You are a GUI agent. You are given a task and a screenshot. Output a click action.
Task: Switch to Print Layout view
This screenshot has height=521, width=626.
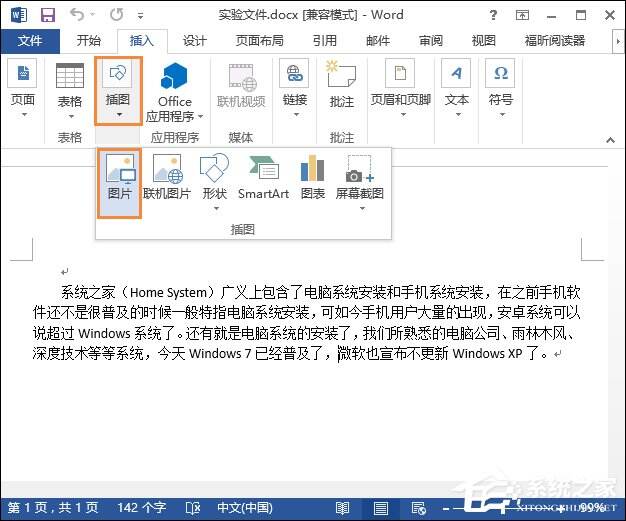pyautogui.click(x=380, y=508)
